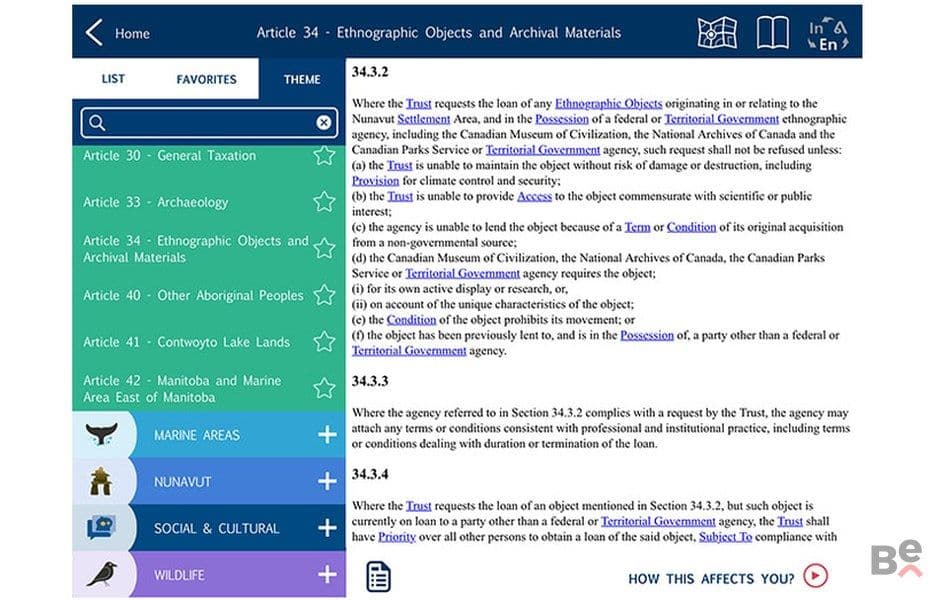
Task: Open Article 41 - Contwoyto Lake Lands
Action: [x=186, y=342]
